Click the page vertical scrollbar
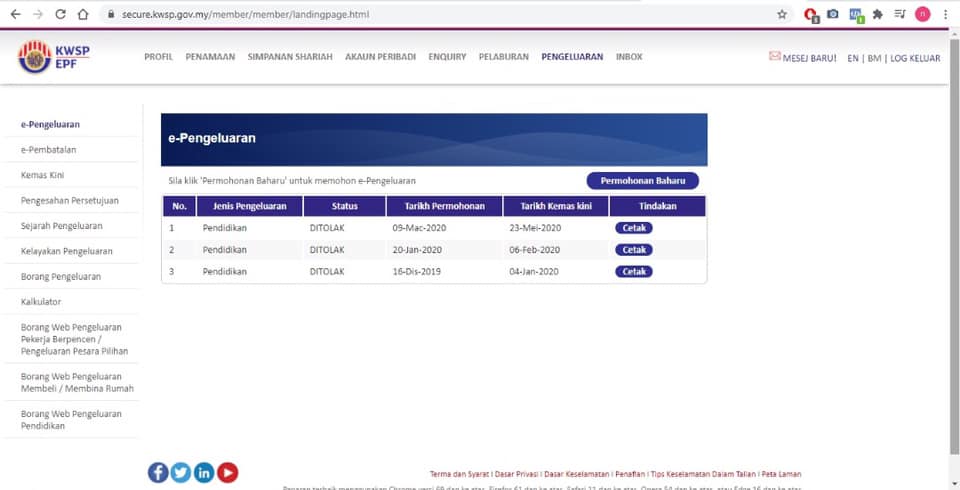 (x=954, y=245)
